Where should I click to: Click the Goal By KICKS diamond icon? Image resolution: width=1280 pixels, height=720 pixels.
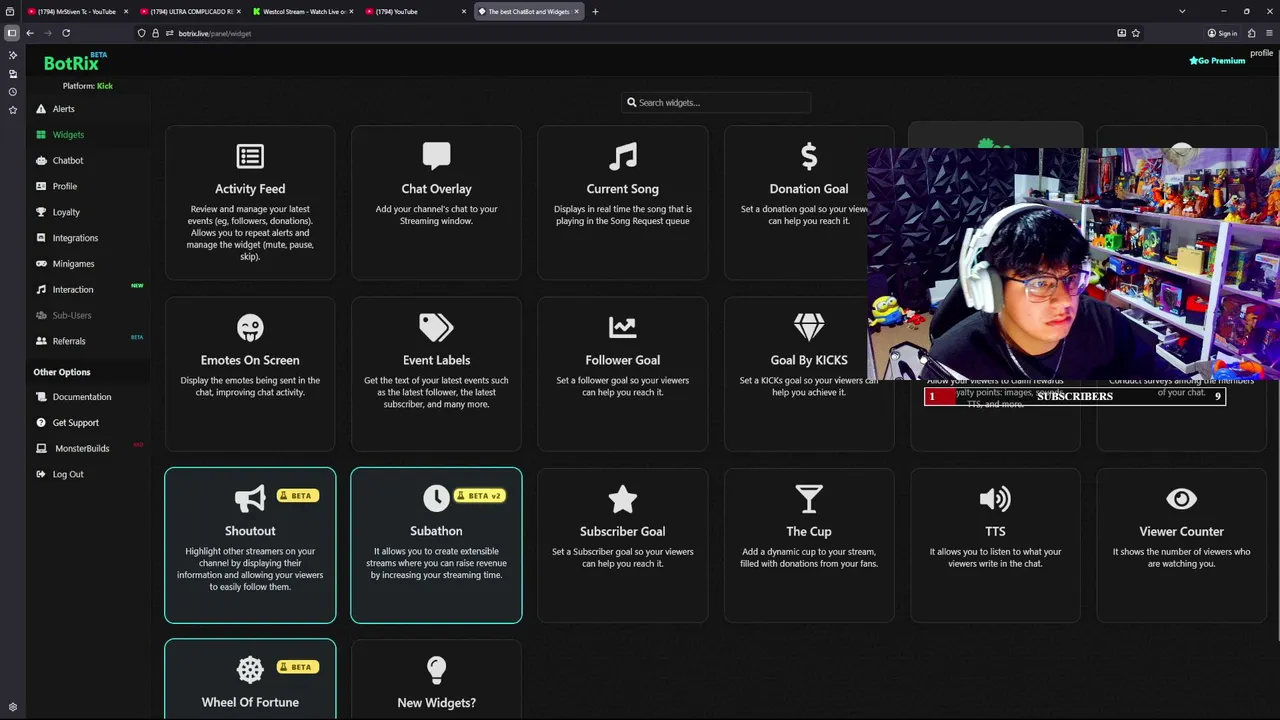coord(809,327)
